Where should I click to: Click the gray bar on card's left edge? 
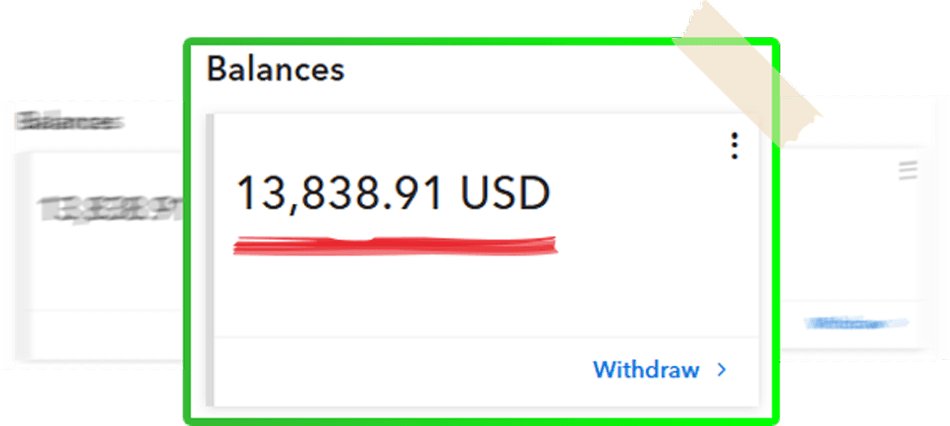click(x=210, y=259)
